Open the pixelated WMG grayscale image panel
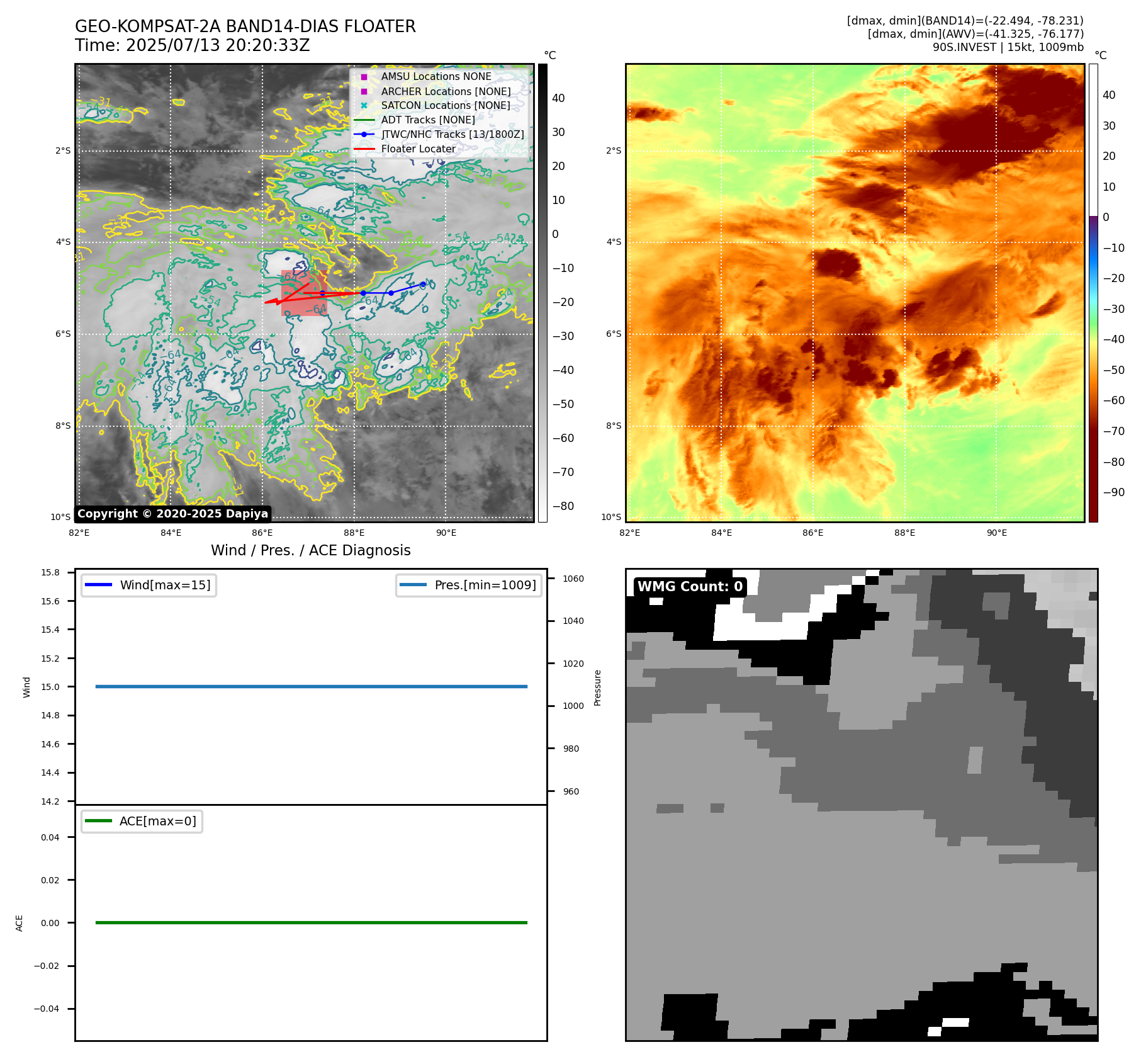 pyautogui.click(x=862, y=805)
